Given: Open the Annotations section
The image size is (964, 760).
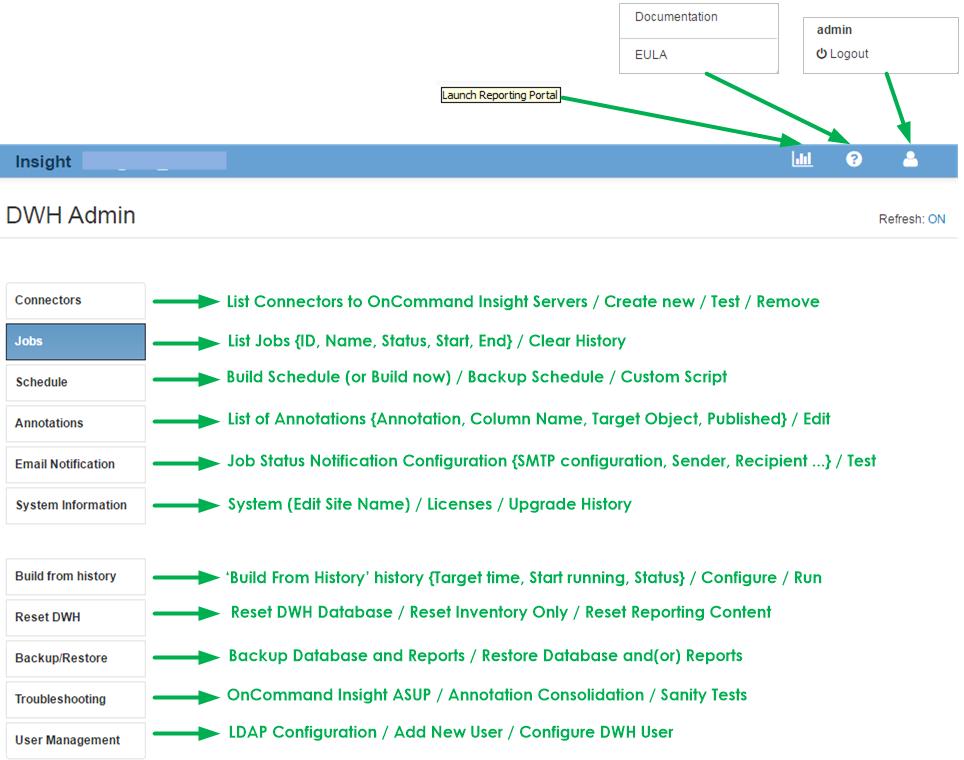Looking at the screenshot, I should tap(75, 423).
